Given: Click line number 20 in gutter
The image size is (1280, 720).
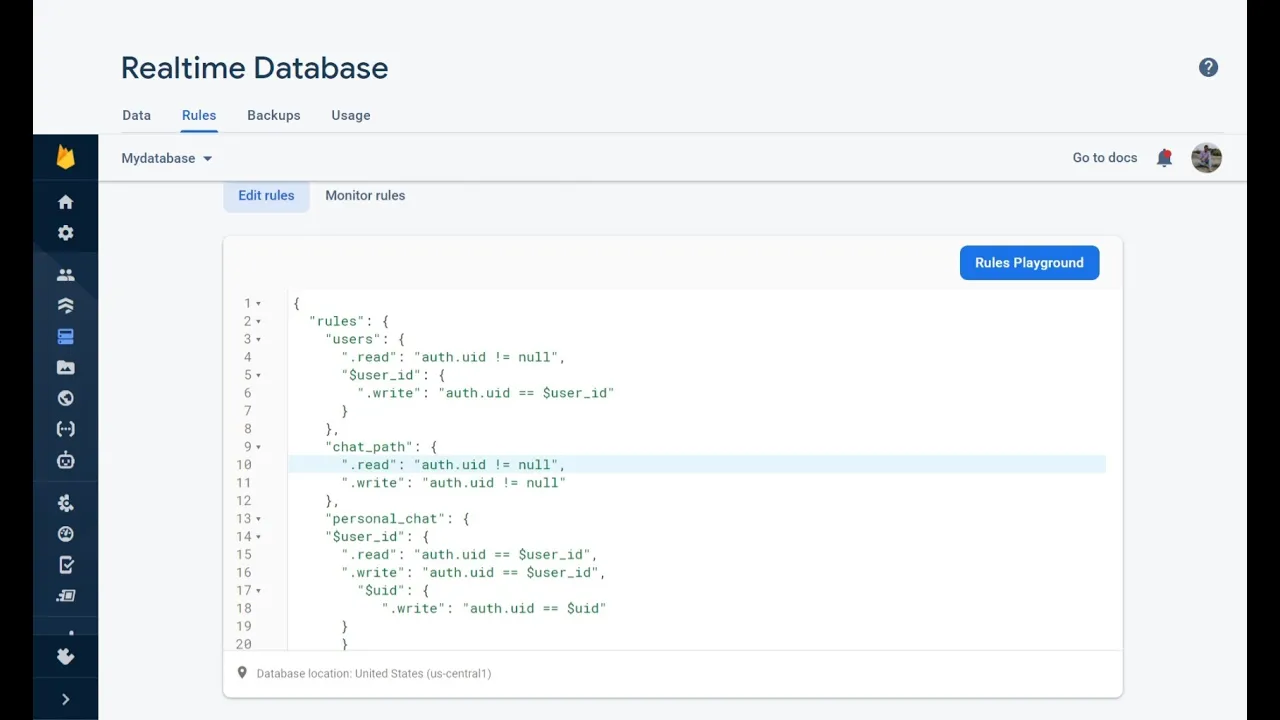Looking at the screenshot, I should coord(244,644).
